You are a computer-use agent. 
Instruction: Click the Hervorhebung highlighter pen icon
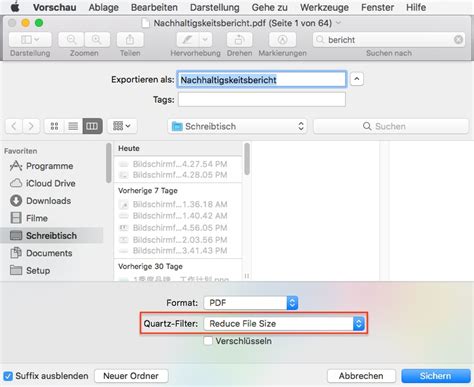pos(188,40)
